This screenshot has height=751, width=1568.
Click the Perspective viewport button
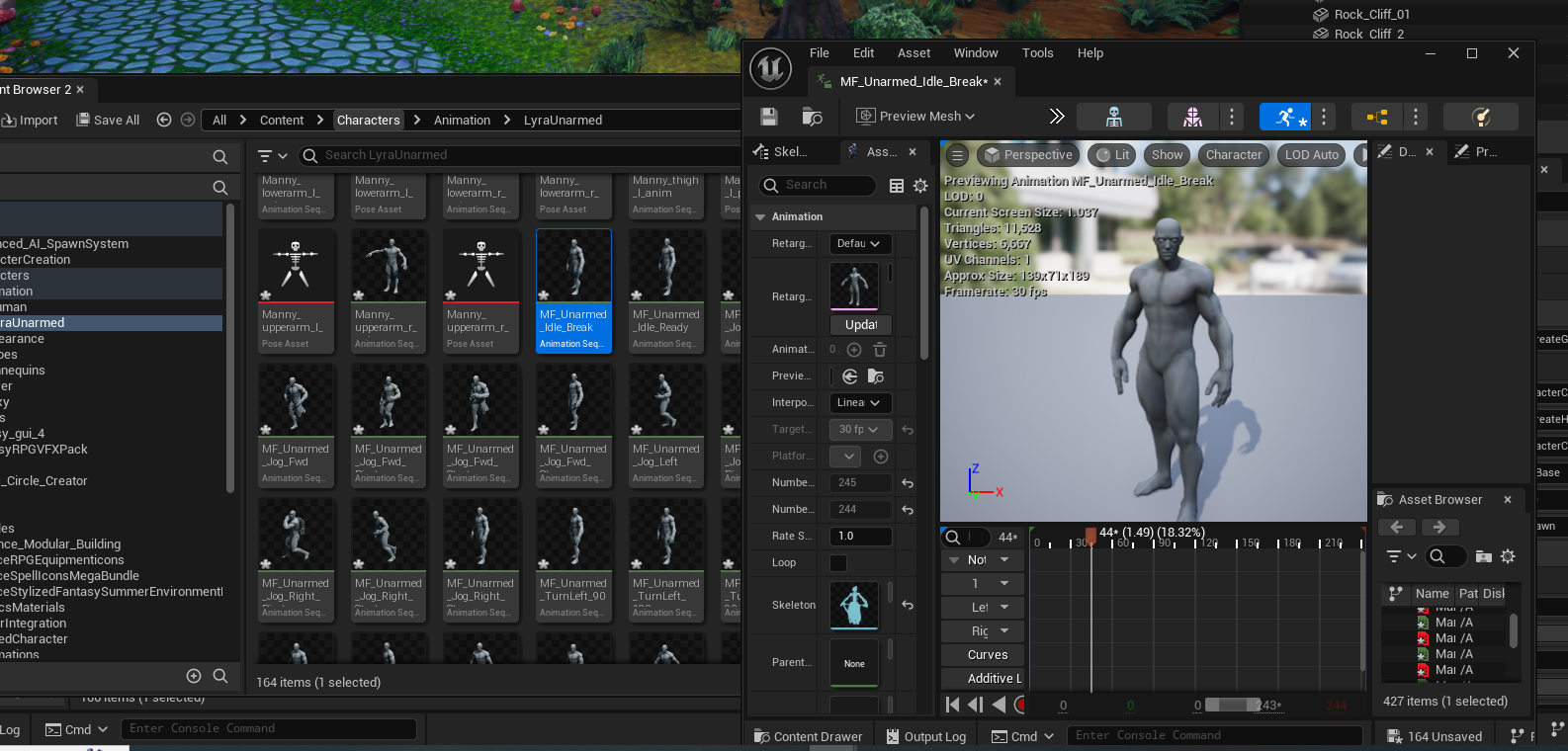[x=1028, y=155]
